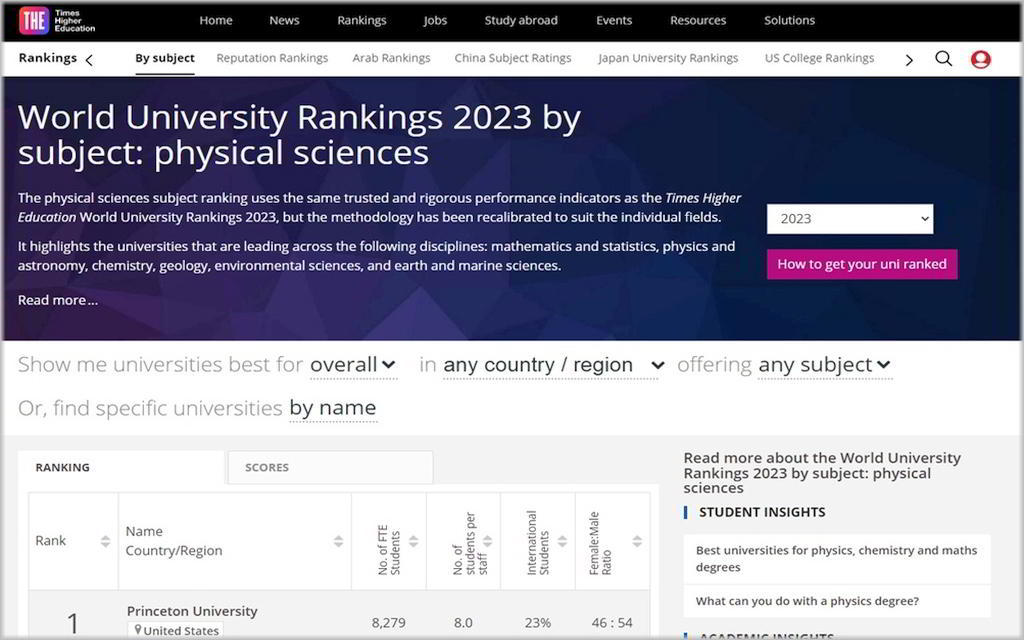Open the search magnifier icon
The width and height of the screenshot is (1024, 640).
pos(943,59)
